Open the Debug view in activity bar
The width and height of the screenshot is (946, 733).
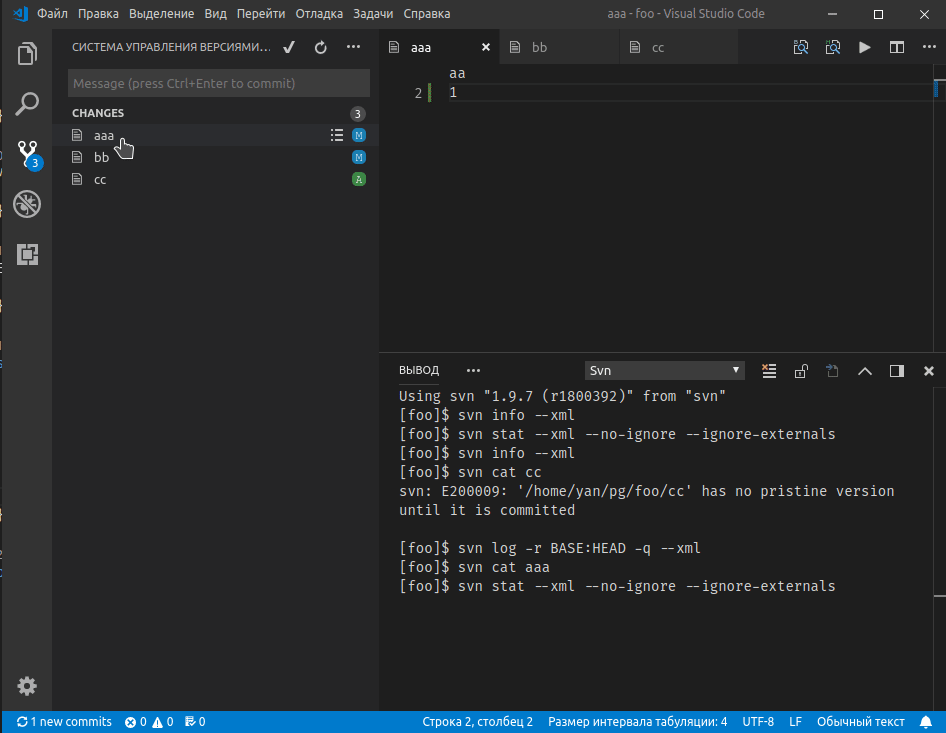(x=27, y=204)
